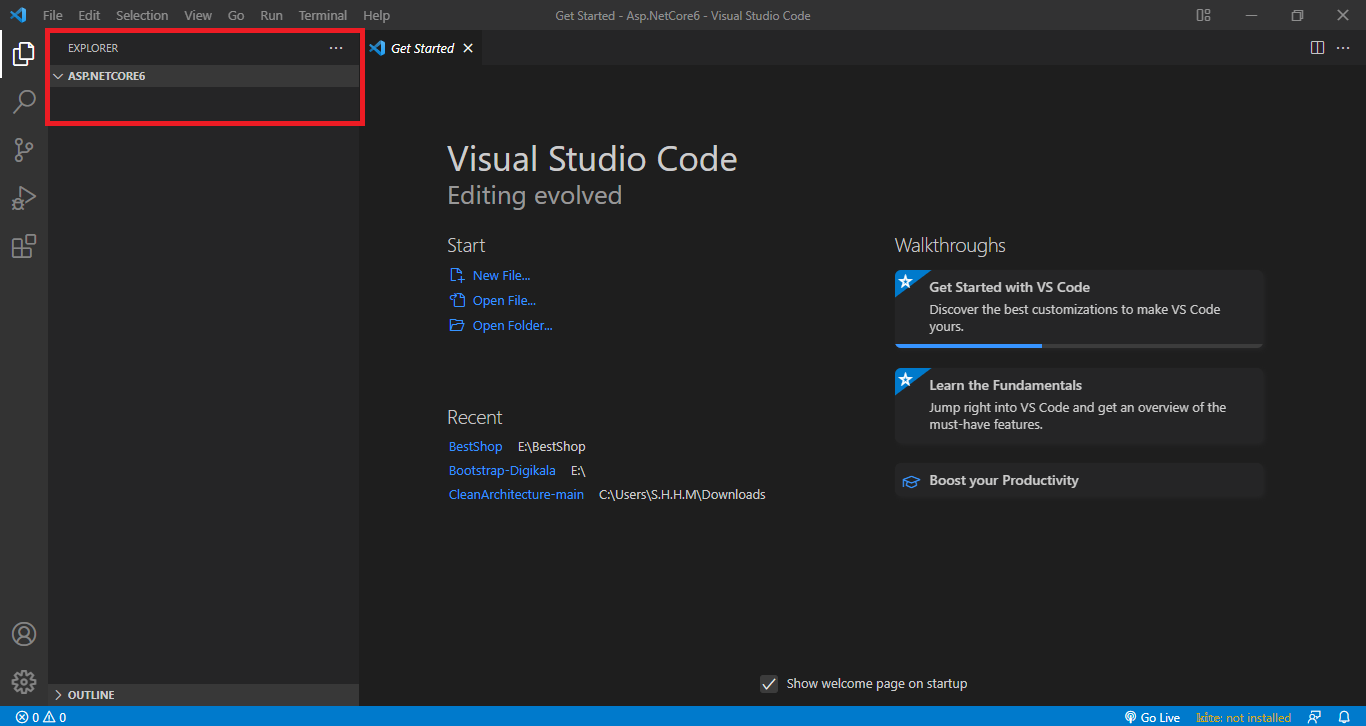Click the Open Folder... link
Screen dimensions: 1366x726
pos(512,325)
